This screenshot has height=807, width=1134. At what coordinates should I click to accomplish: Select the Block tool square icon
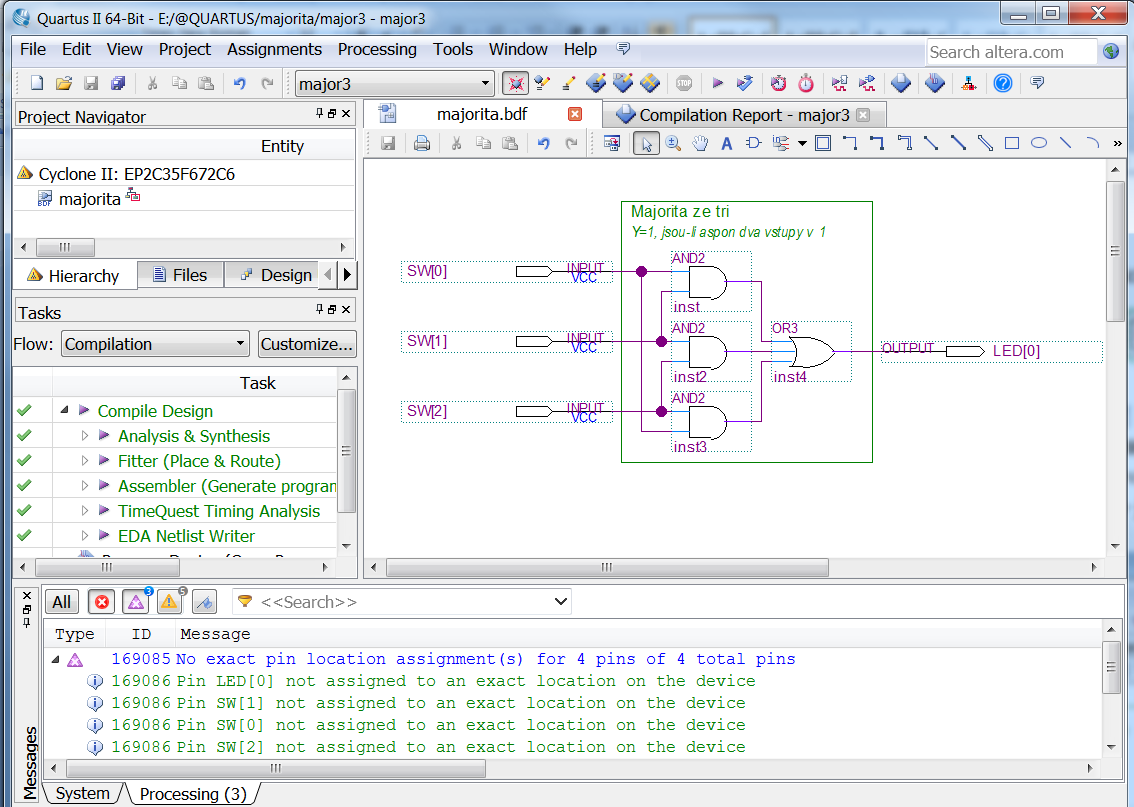click(x=823, y=143)
